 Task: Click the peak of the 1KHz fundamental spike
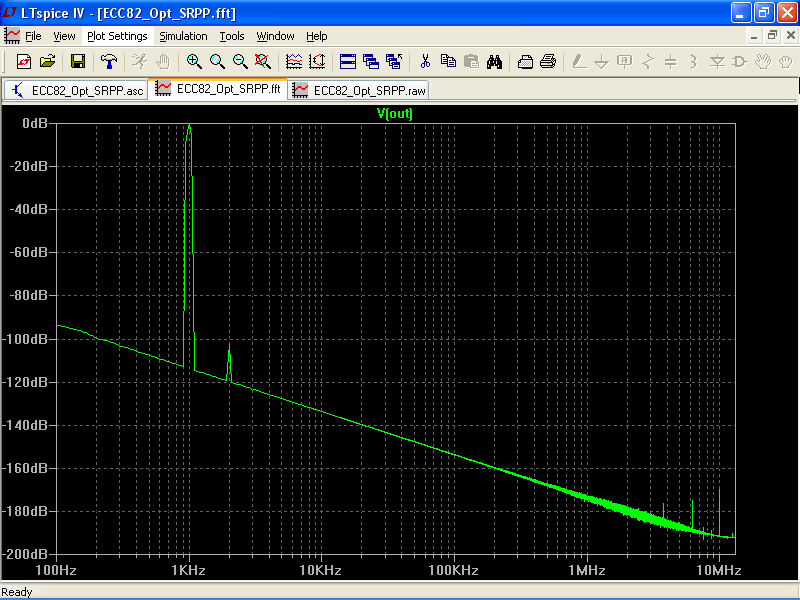click(x=189, y=125)
